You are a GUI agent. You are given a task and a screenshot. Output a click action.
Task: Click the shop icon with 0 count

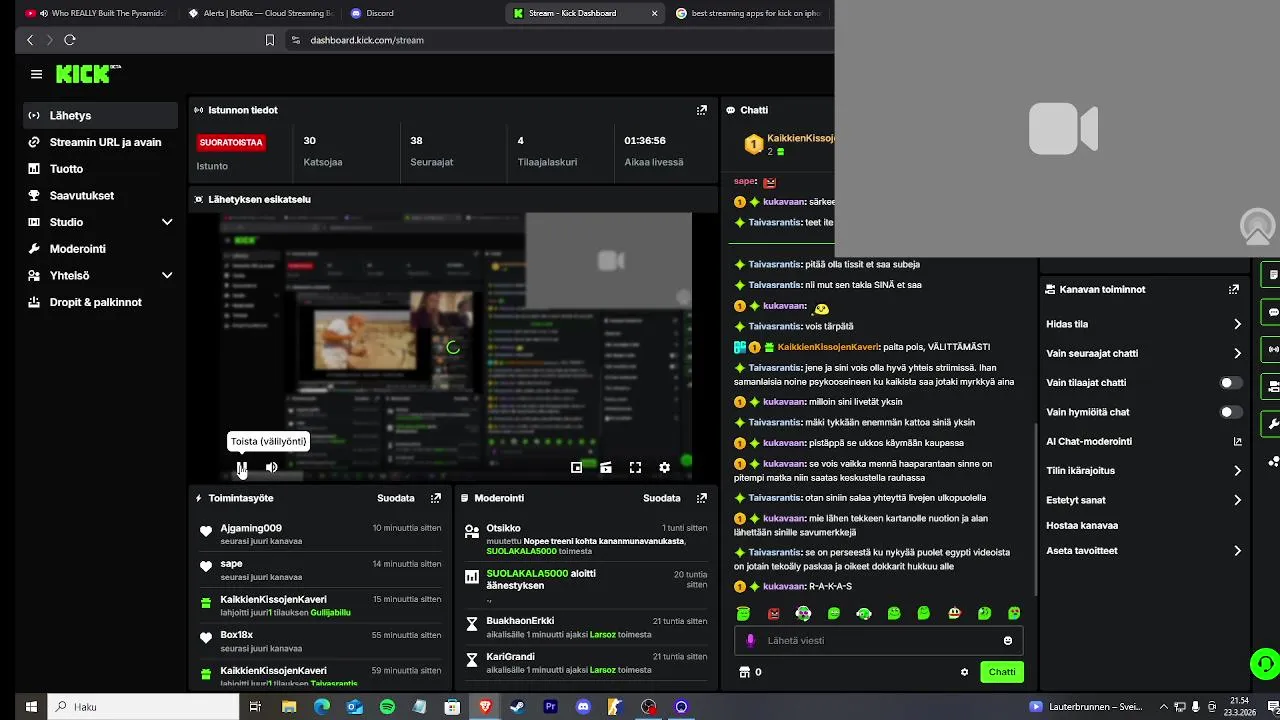tap(743, 672)
